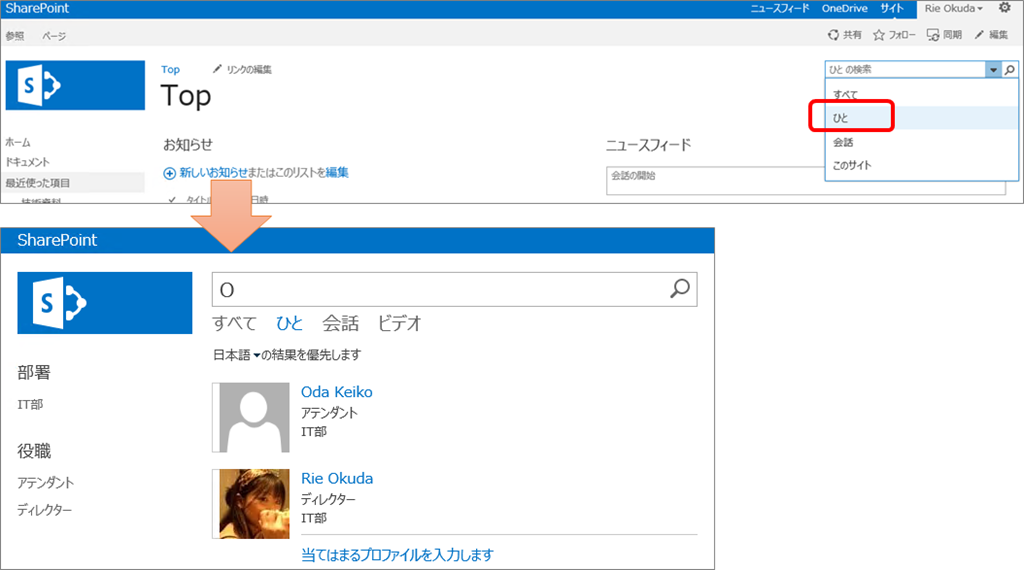Click the sync (同期) icon
The image size is (1024, 570).
pos(933,35)
